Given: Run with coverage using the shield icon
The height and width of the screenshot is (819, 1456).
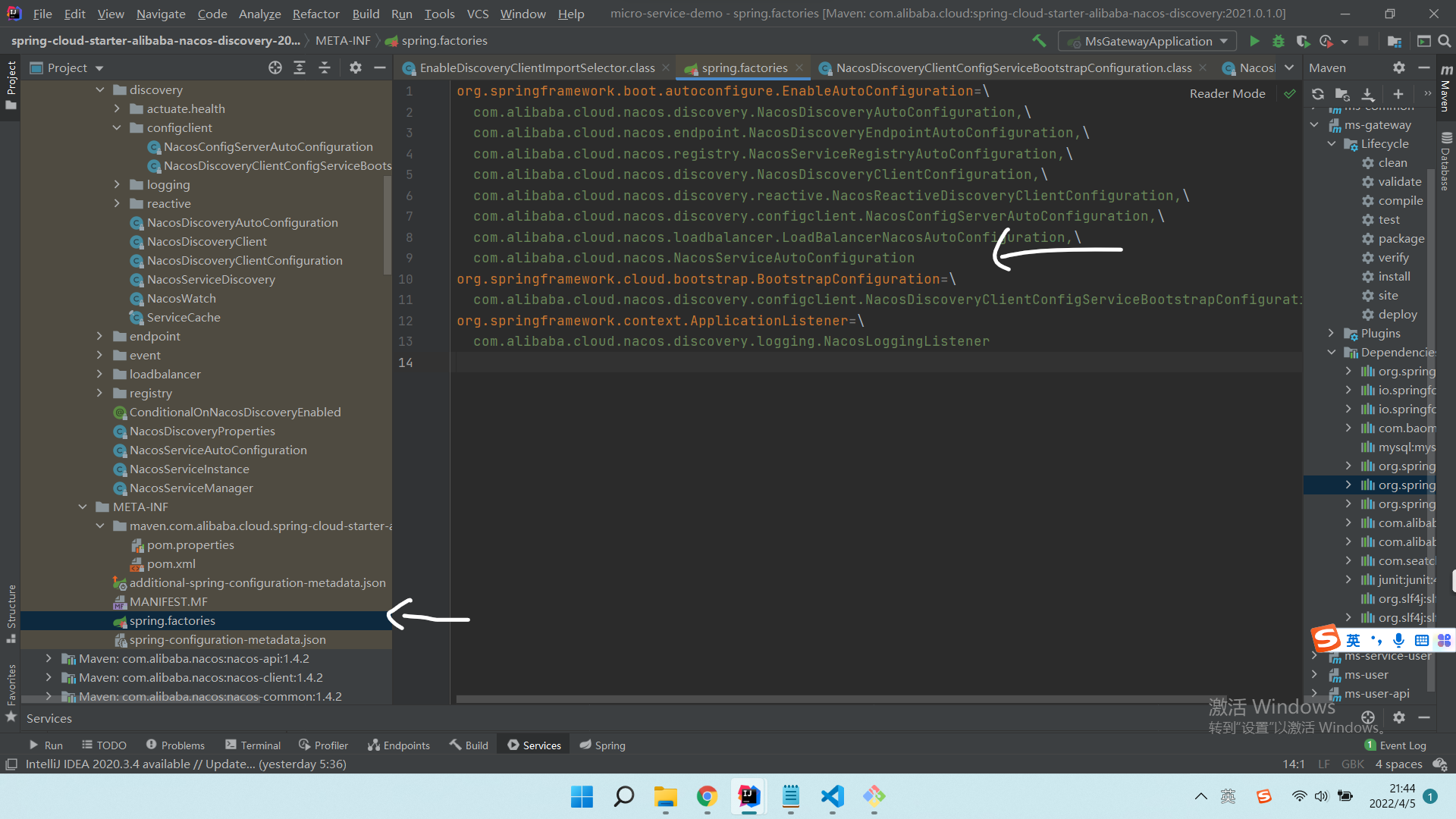Looking at the screenshot, I should tap(1302, 41).
